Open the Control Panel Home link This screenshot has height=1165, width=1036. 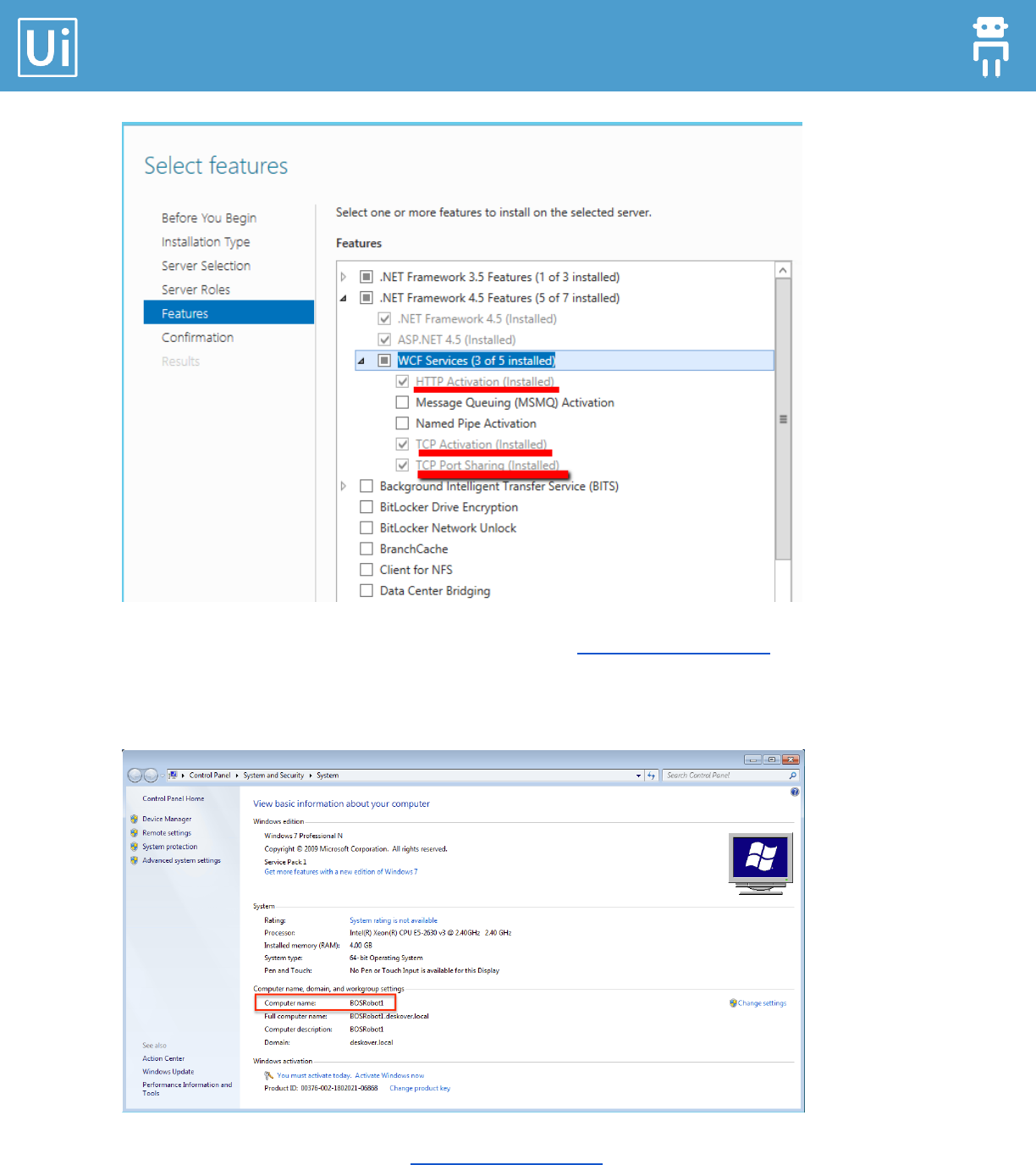174,798
